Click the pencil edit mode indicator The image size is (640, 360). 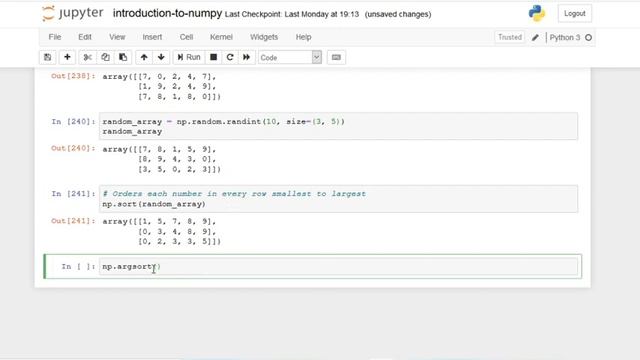535,38
